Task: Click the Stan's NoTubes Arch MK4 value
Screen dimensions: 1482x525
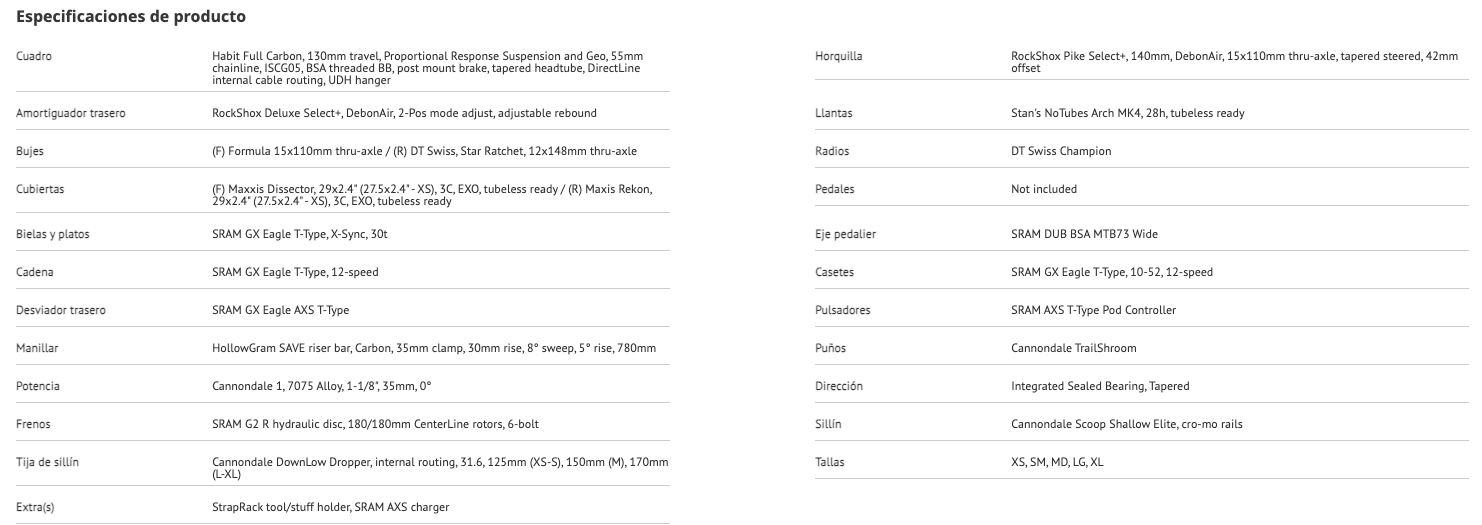Action: (1128, 113)
